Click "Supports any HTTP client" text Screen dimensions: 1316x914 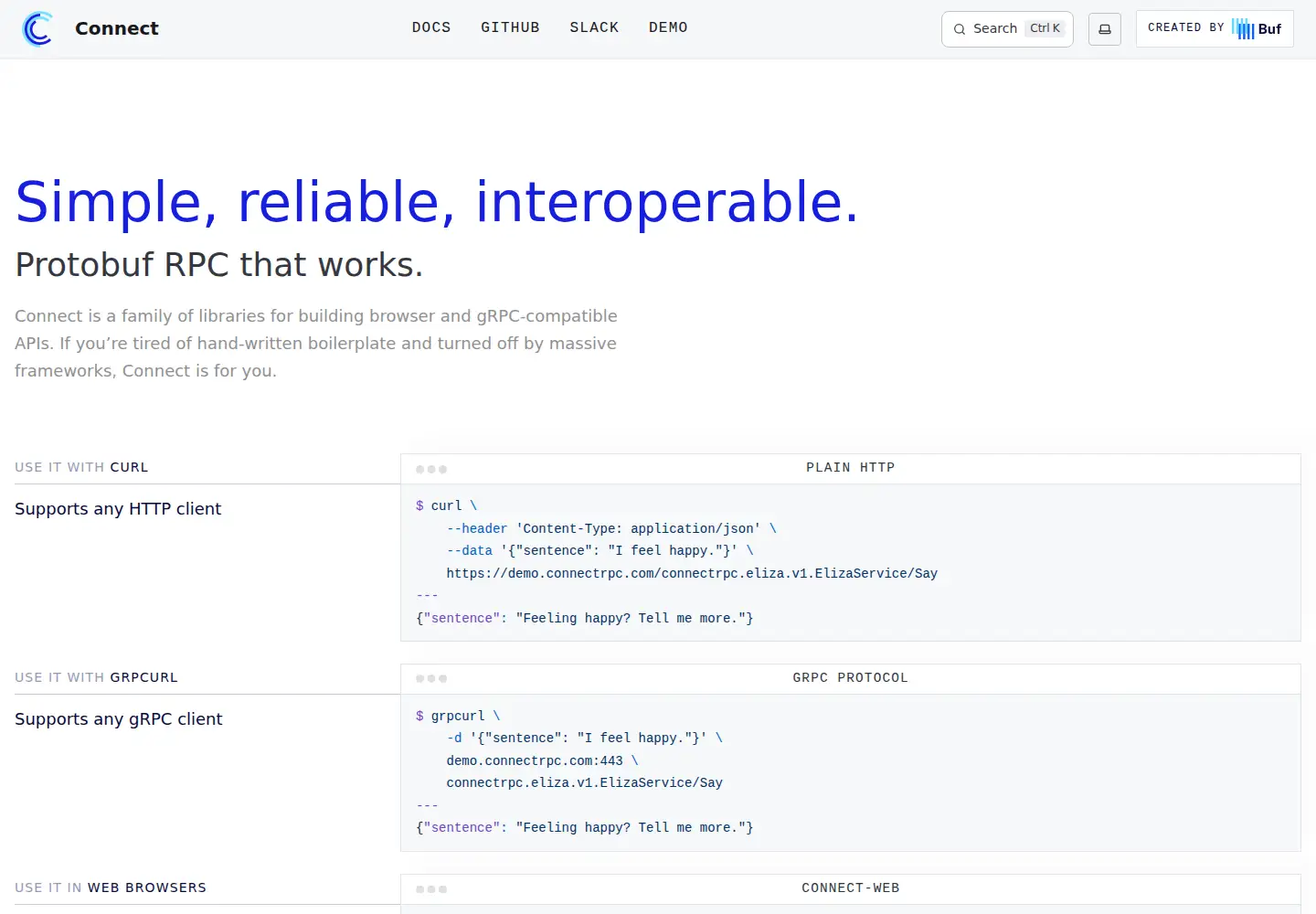[118, 509]
